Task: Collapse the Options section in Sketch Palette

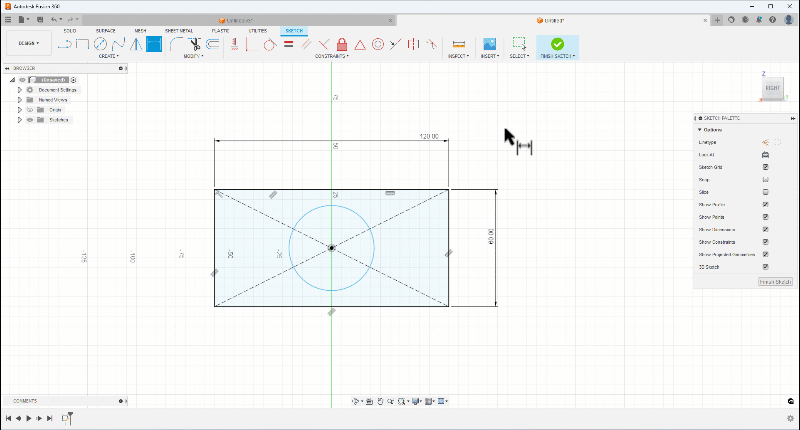Action: pos(699,130)
